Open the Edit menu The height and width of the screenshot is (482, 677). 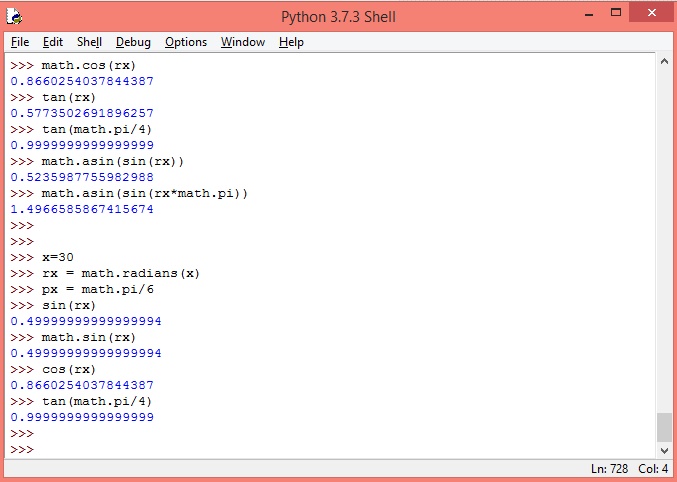(x=53, y=42)
